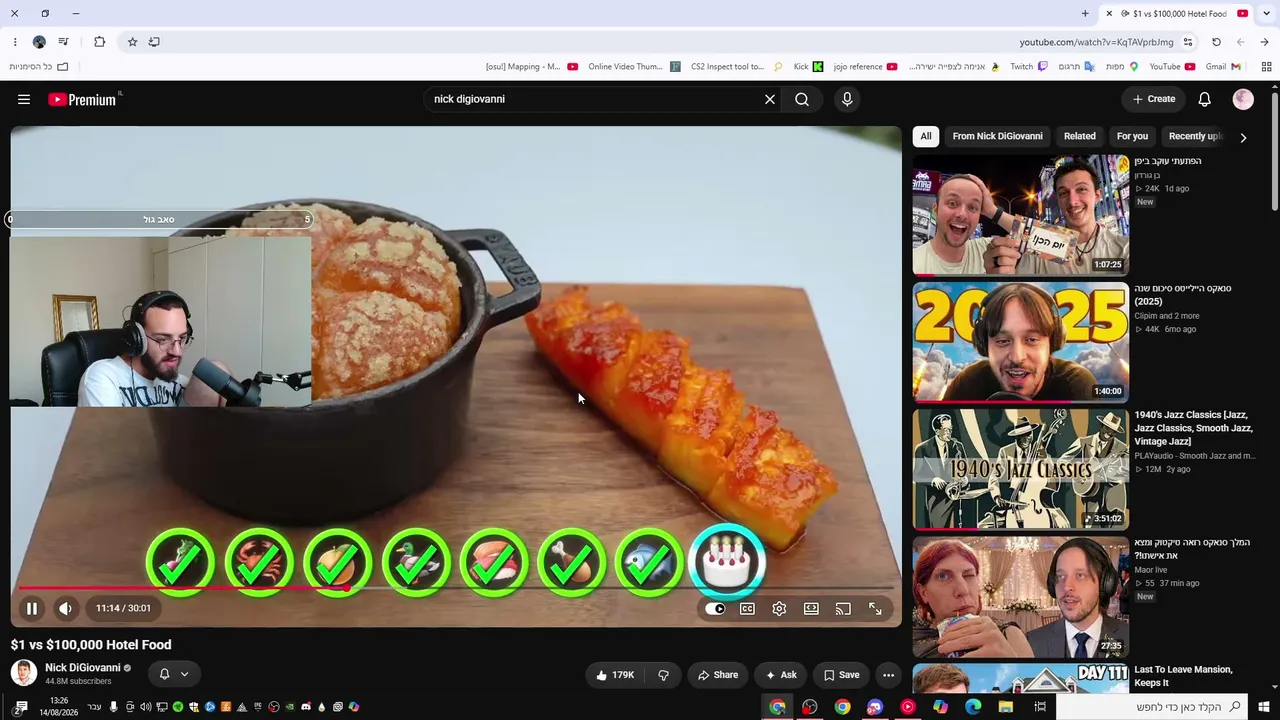Viewport: 1280px width, 720px height.
Task: Toggle closed captions in the player
Action: [747, 608]
